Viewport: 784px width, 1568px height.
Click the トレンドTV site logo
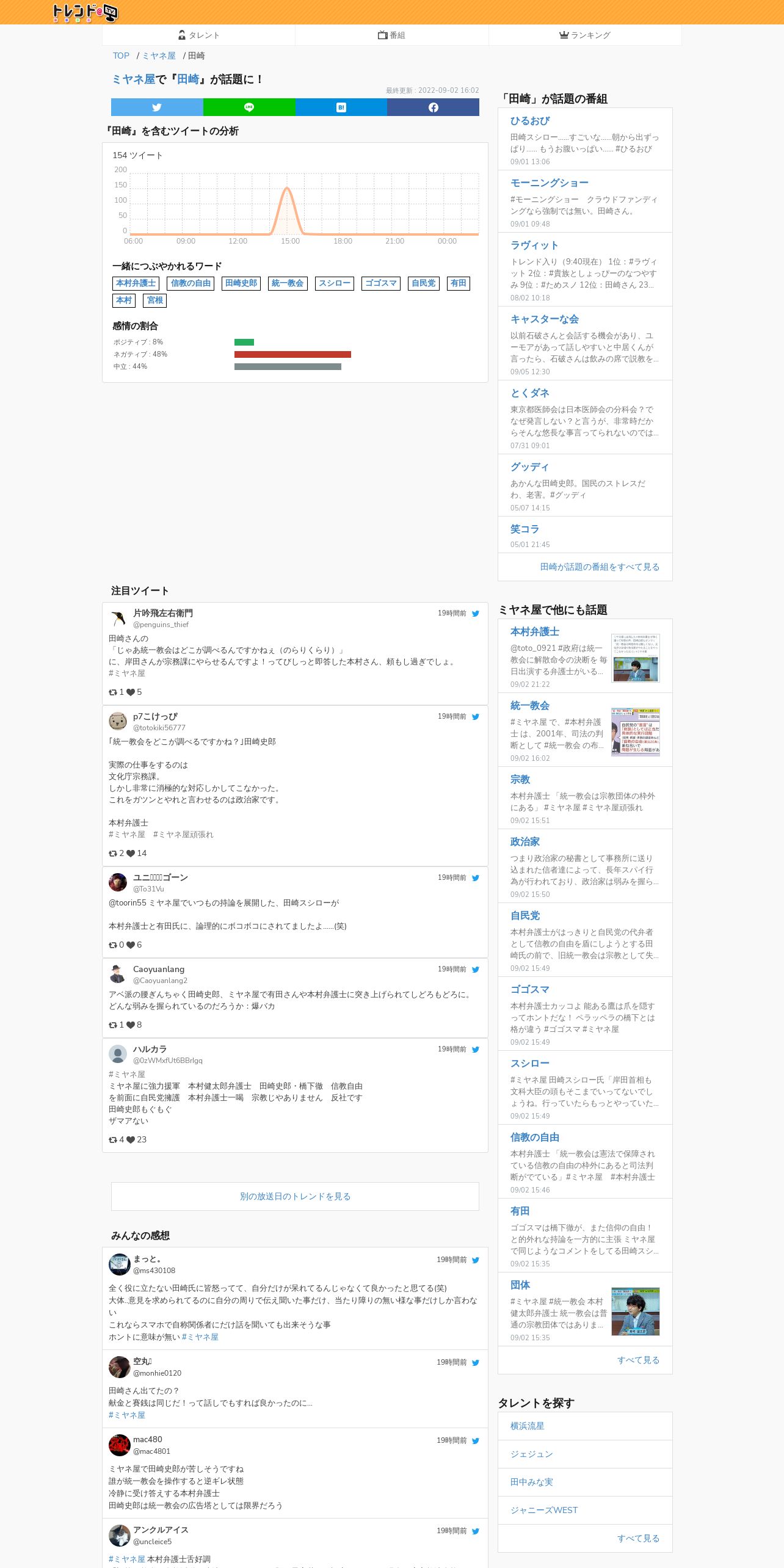tap(85, 12)
